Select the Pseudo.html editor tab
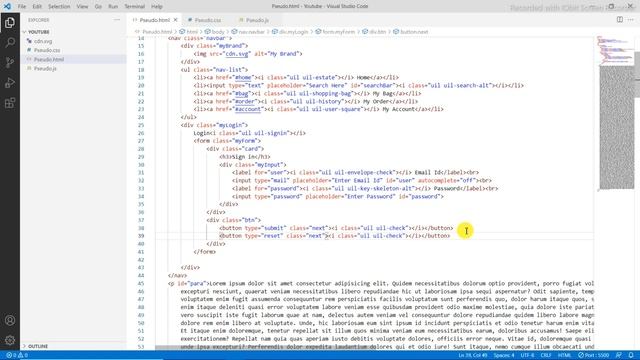 click(154, 20)
